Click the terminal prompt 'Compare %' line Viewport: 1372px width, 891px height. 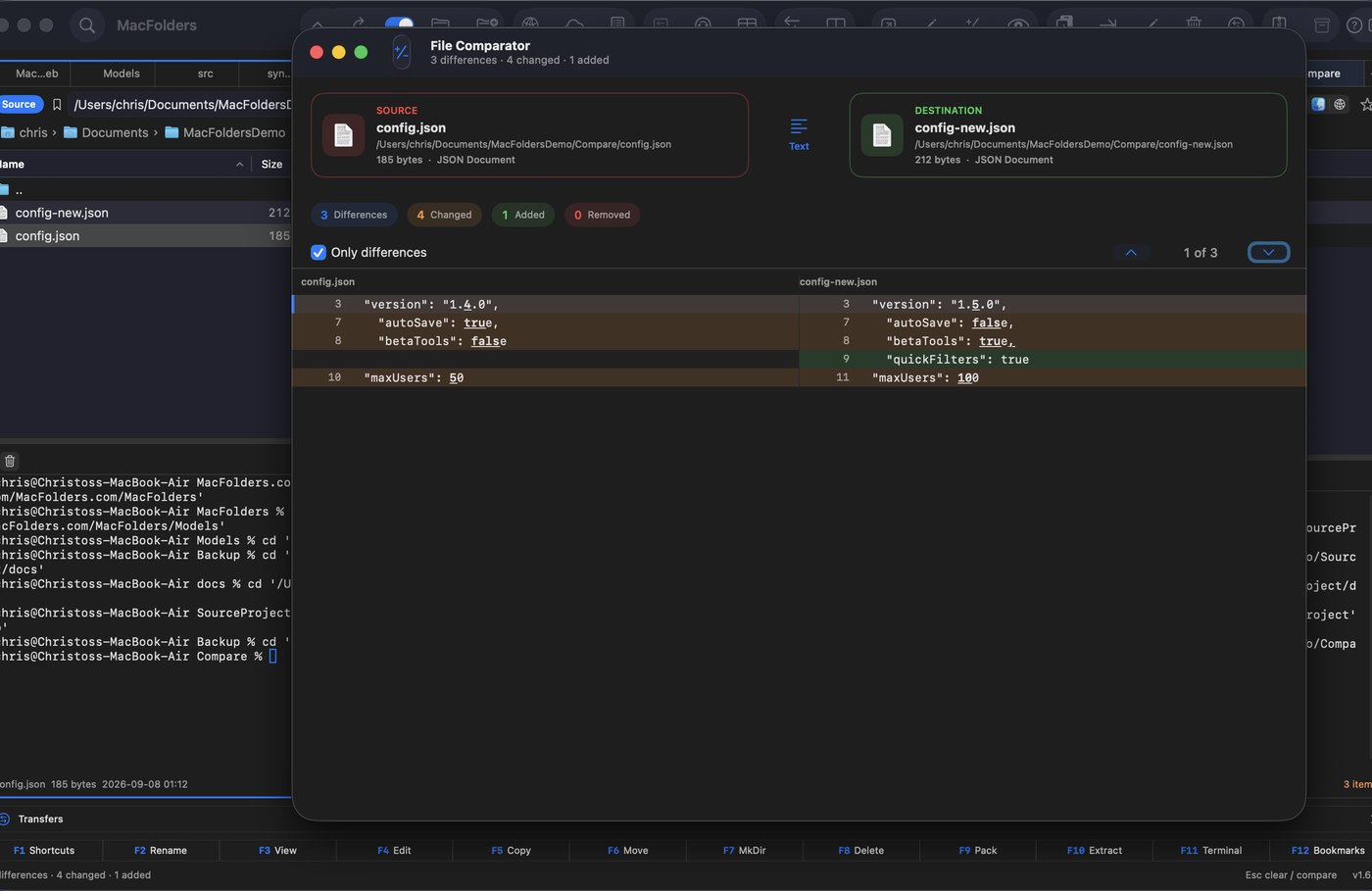138,657
